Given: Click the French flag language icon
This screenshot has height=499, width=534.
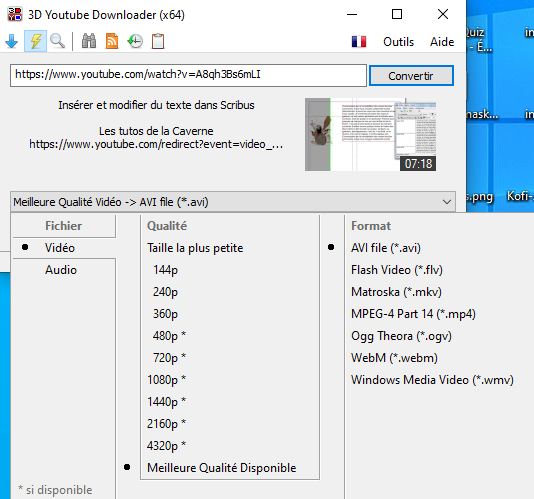Looking at the screenshot, I should point(359,42).
